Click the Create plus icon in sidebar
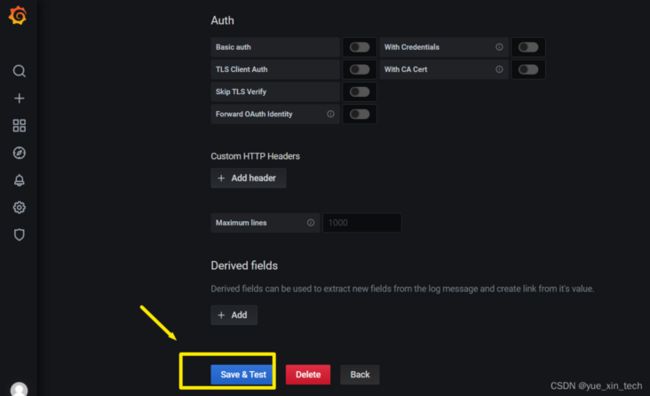Viewport: 650px width, 396px height. pos(19,98)
